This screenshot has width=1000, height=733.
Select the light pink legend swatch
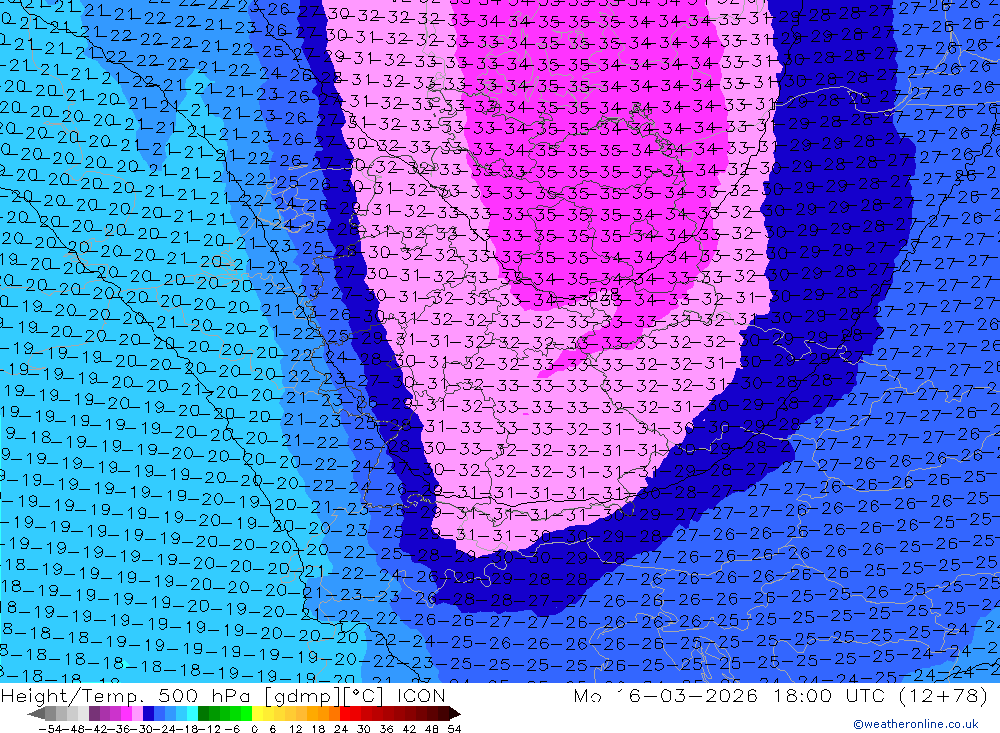tap(137, 714)
